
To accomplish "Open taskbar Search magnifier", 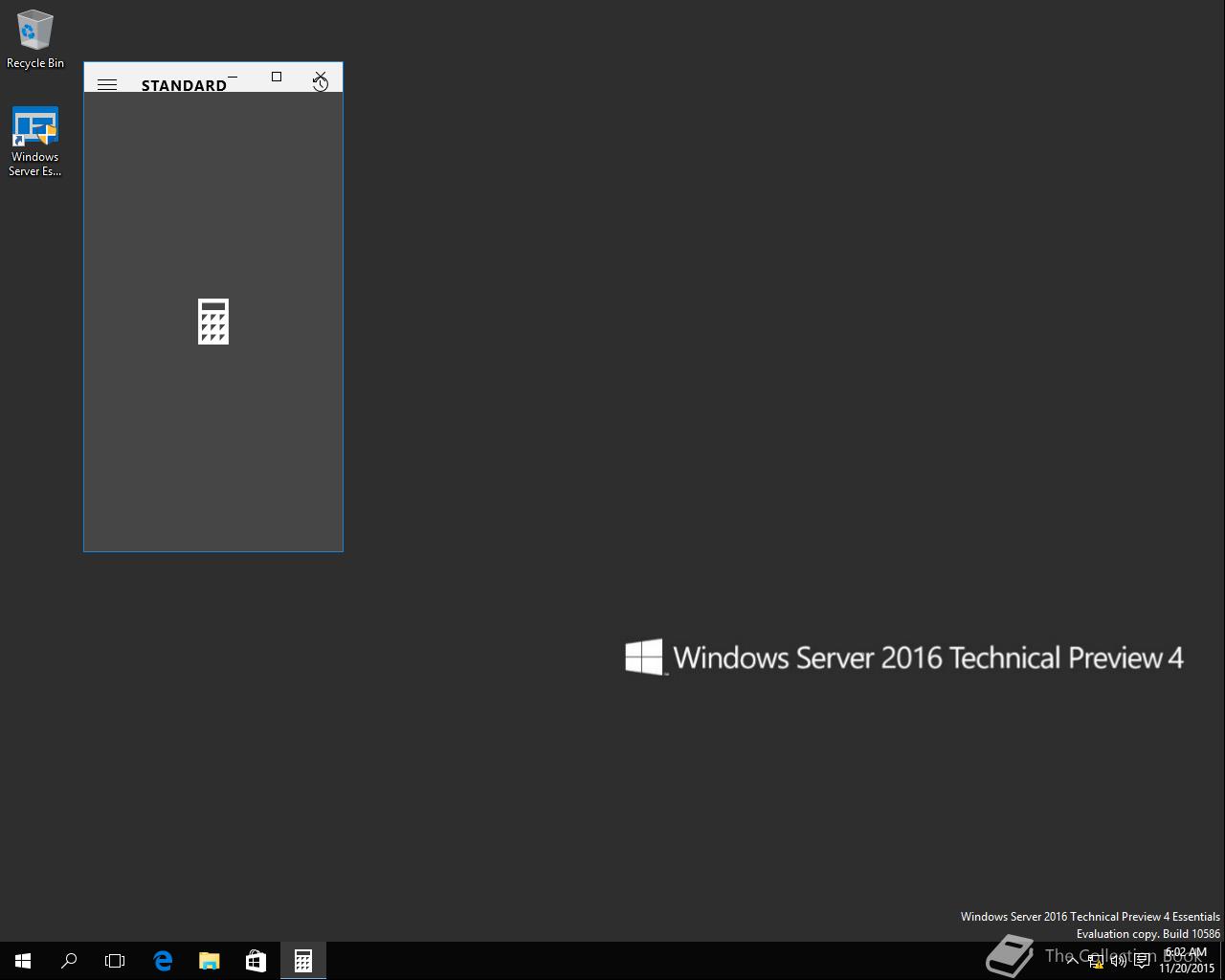I will [69, 961].
